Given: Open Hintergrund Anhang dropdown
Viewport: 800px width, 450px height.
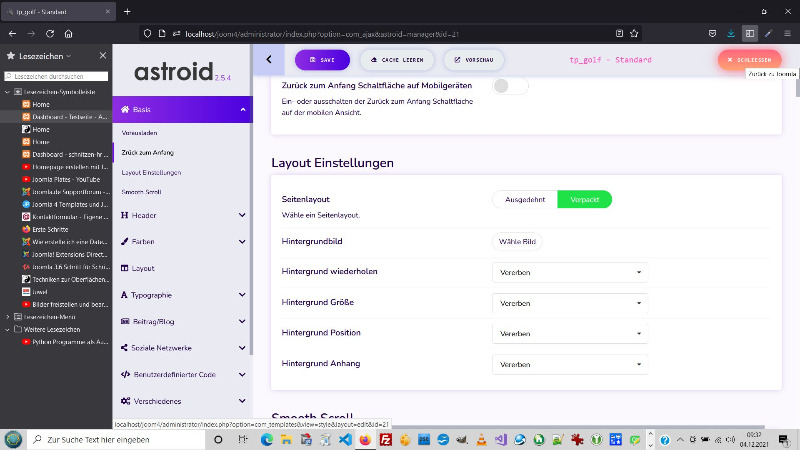Looking at the screenshot, I should [x=570, y=364].
